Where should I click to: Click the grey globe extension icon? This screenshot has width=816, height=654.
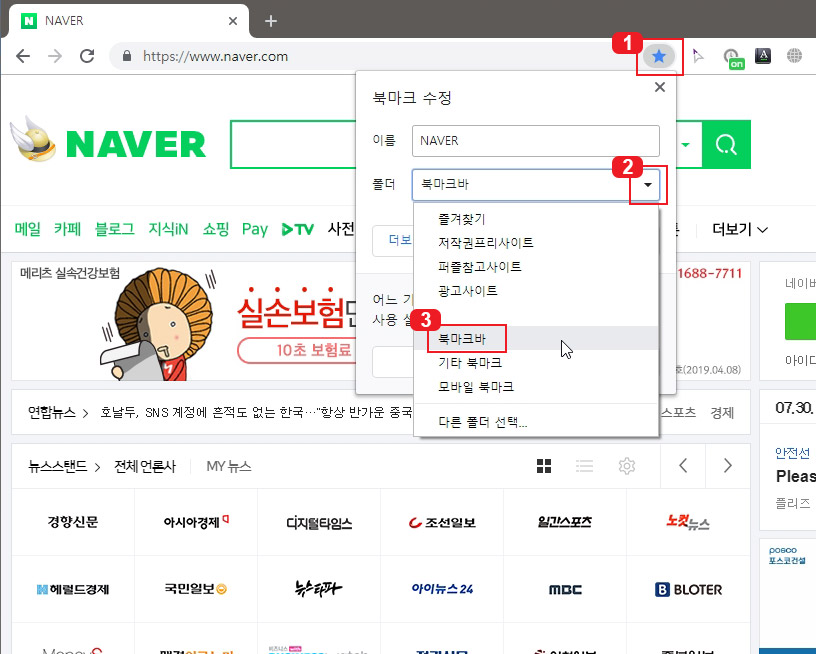tap(794, 55)
